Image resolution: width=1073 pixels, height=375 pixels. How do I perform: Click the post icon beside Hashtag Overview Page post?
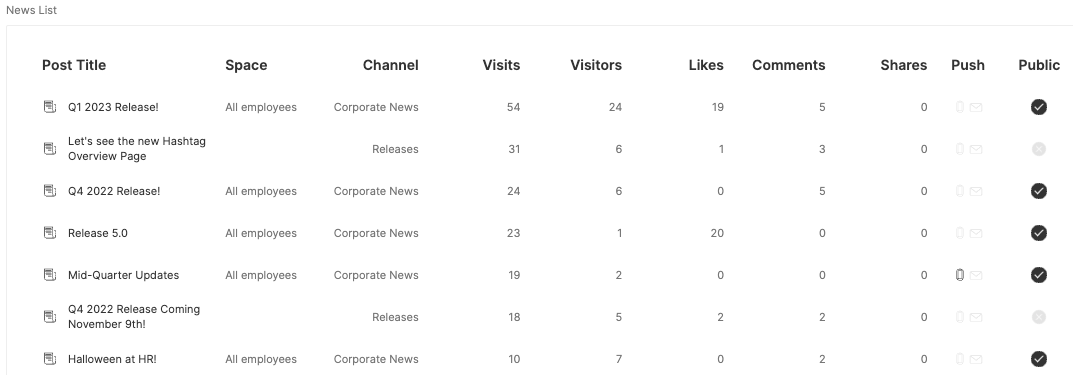point(50,148)
